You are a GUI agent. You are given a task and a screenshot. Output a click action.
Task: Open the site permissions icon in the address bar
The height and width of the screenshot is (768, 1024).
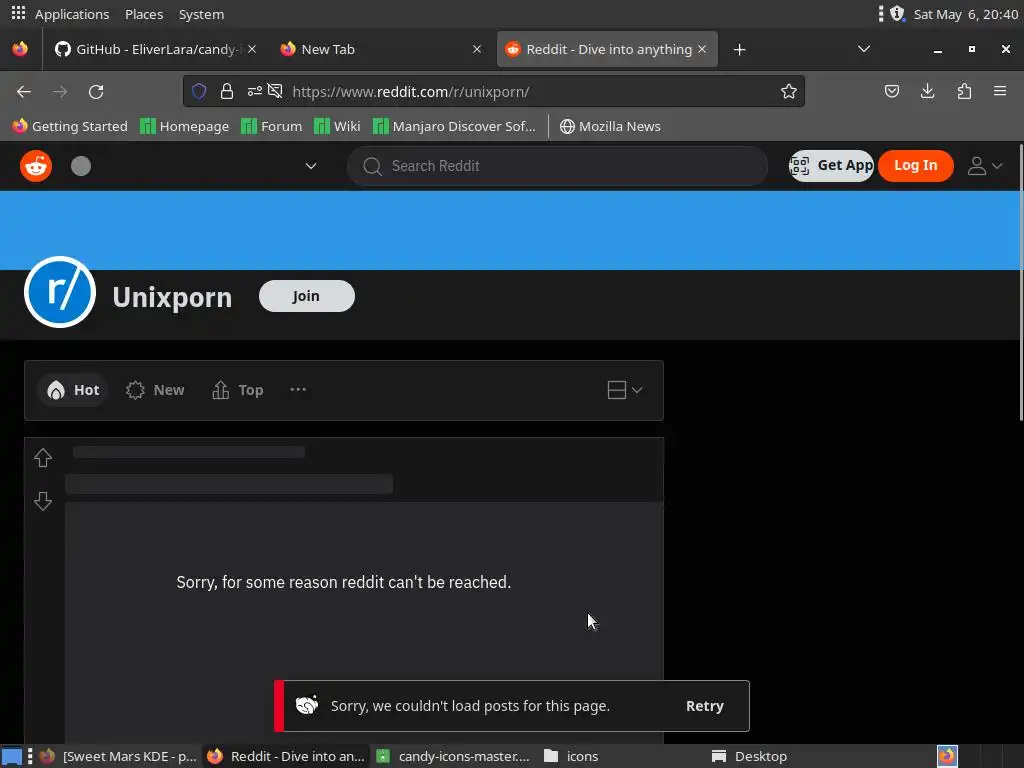pyautogui.click(x=255, y=91)
